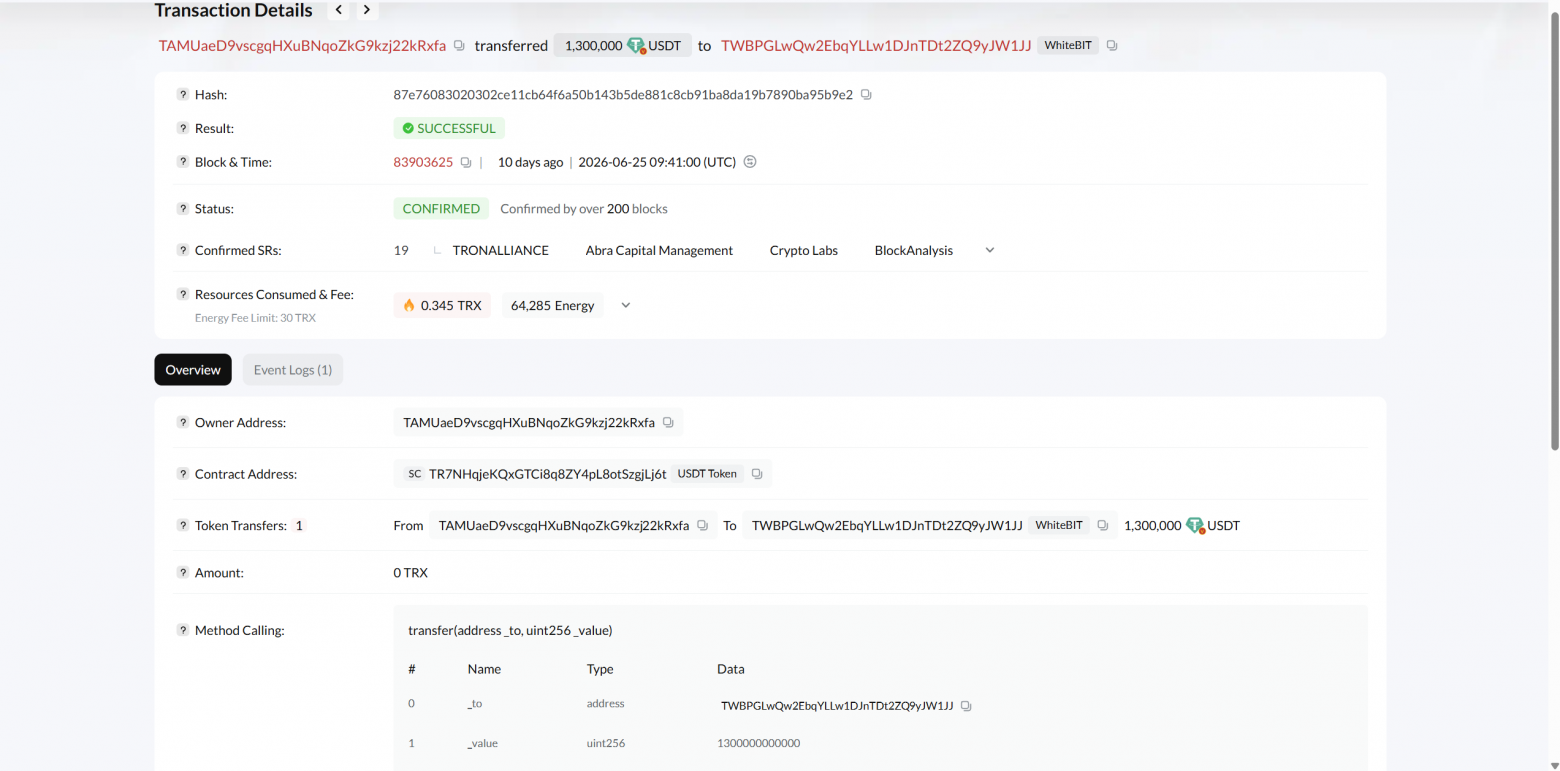The image size is (1560, 771).
Task: Copy _to address in Method Calling data
Action: click(x=966, y=706)
